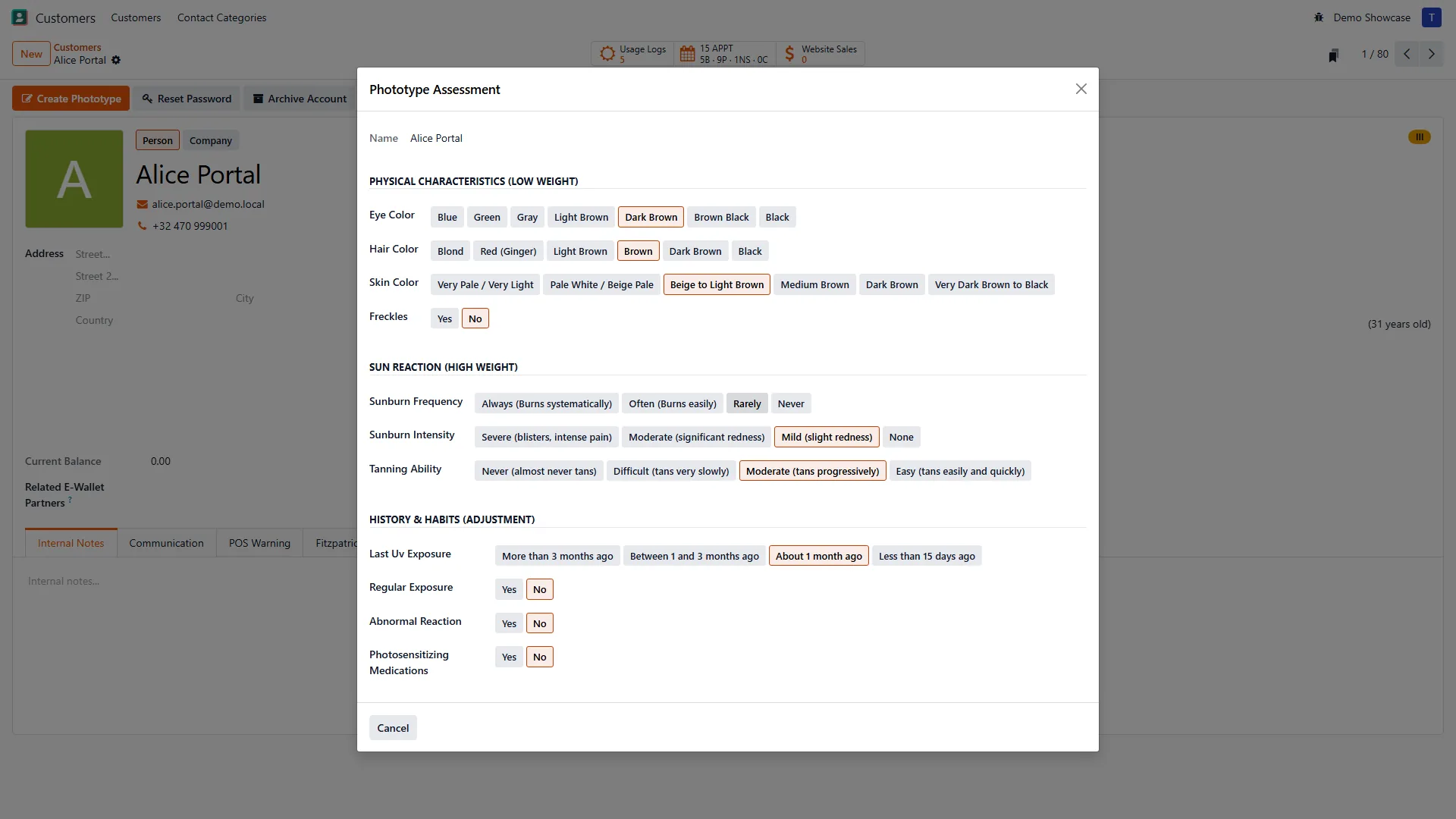Set Regular Exposure to Yes

[509, 590]
